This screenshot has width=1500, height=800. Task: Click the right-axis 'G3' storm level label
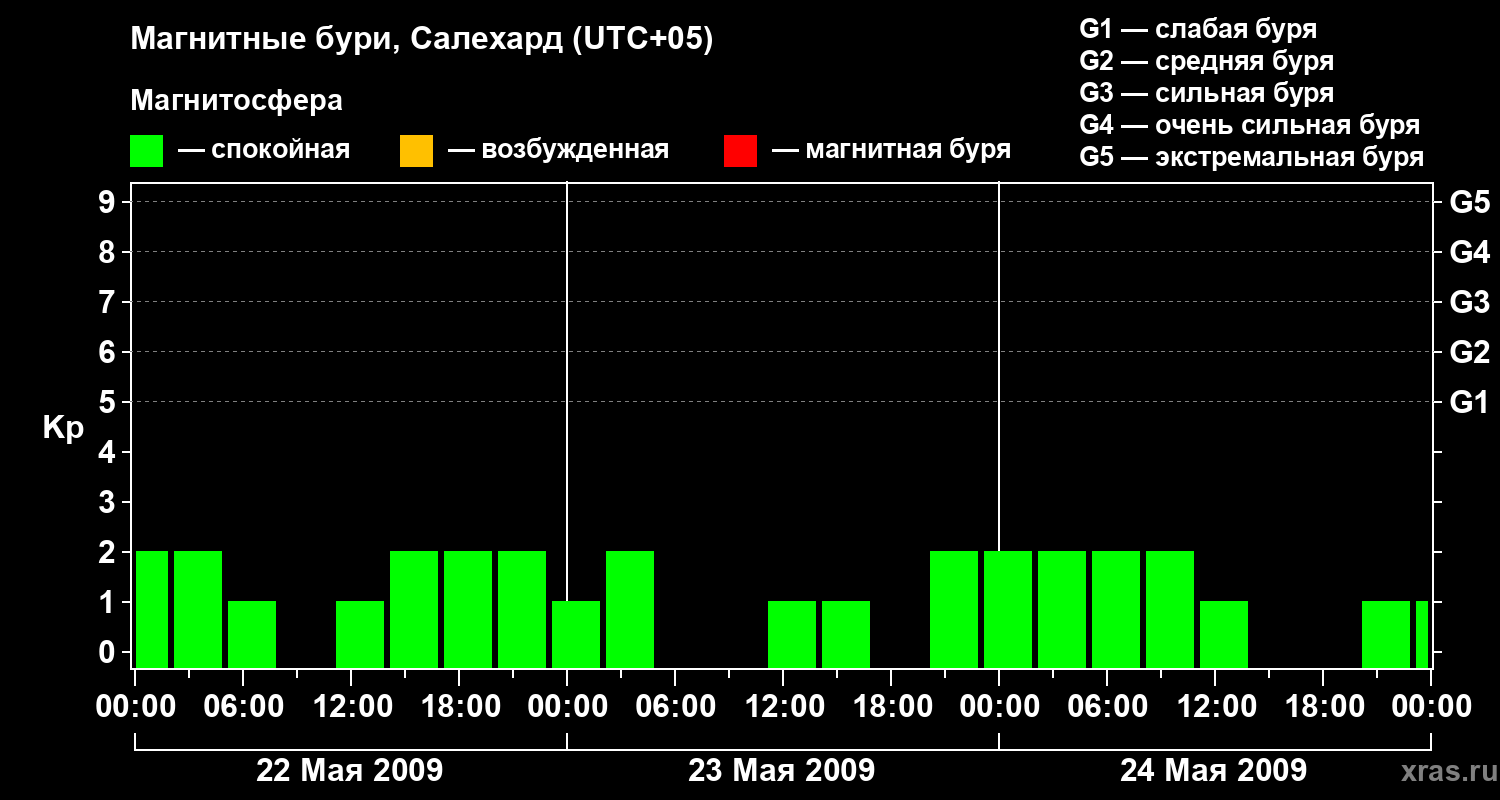1470,302
